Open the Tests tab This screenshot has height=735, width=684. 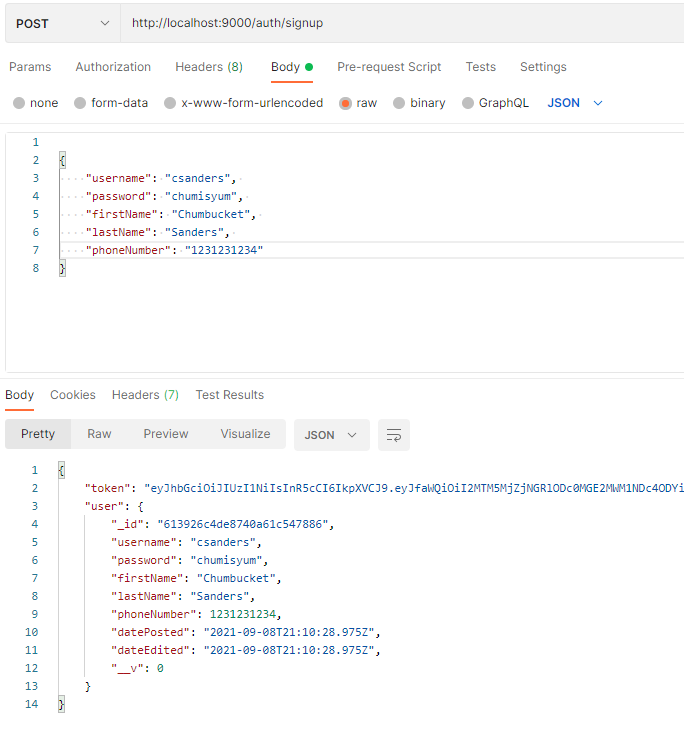pyautogui.click(x=480, y=67)
